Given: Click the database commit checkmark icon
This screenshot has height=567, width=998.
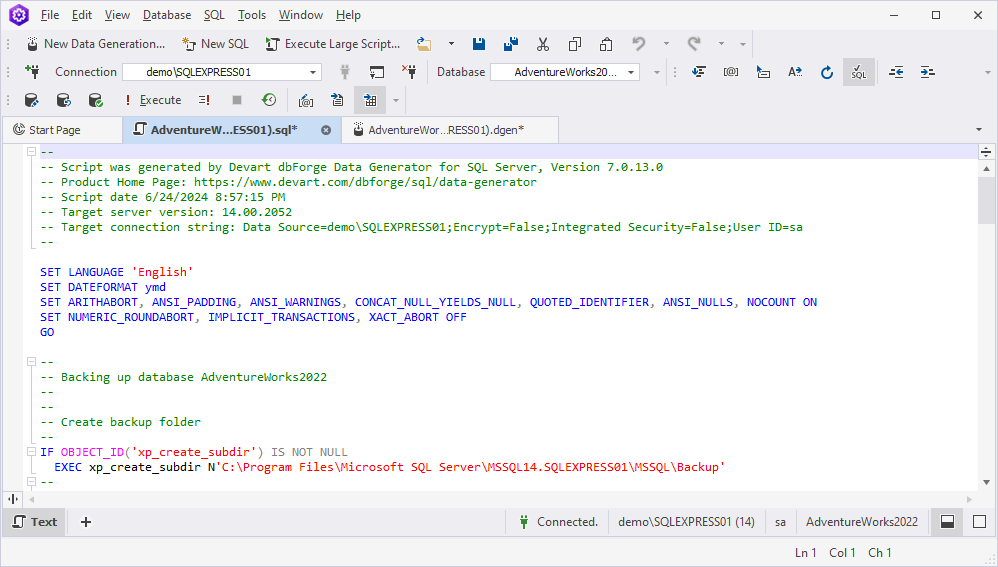Looking at the screenshot, I should click(x=95, y=100).
